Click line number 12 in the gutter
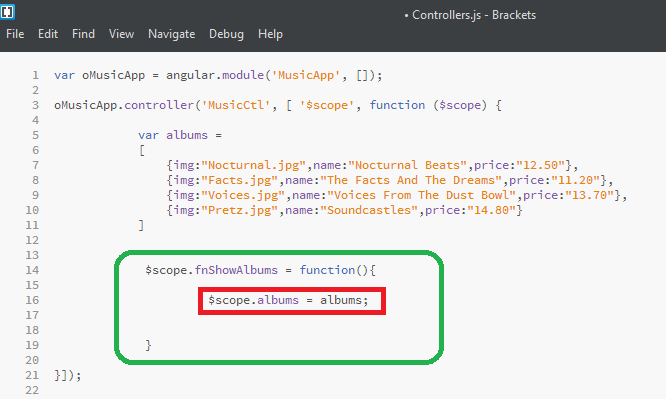 pyautogui.click(x=32, y=240)
